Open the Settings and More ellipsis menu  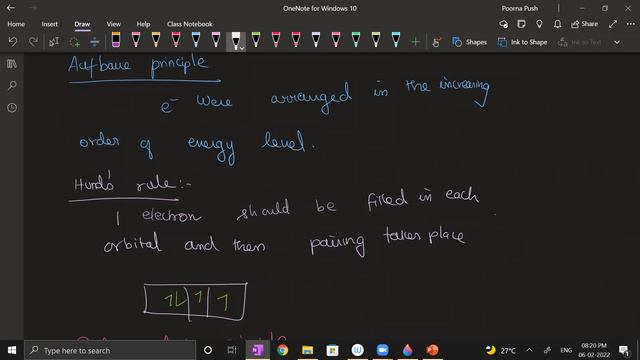pos(631,24)
